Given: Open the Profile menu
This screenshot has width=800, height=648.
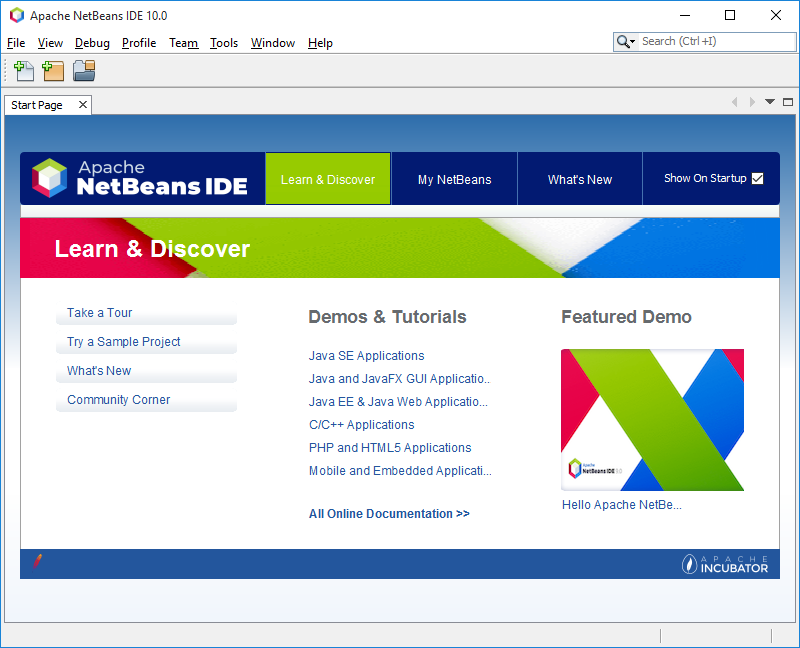Looking at the screenshot, I should [139, 43].
